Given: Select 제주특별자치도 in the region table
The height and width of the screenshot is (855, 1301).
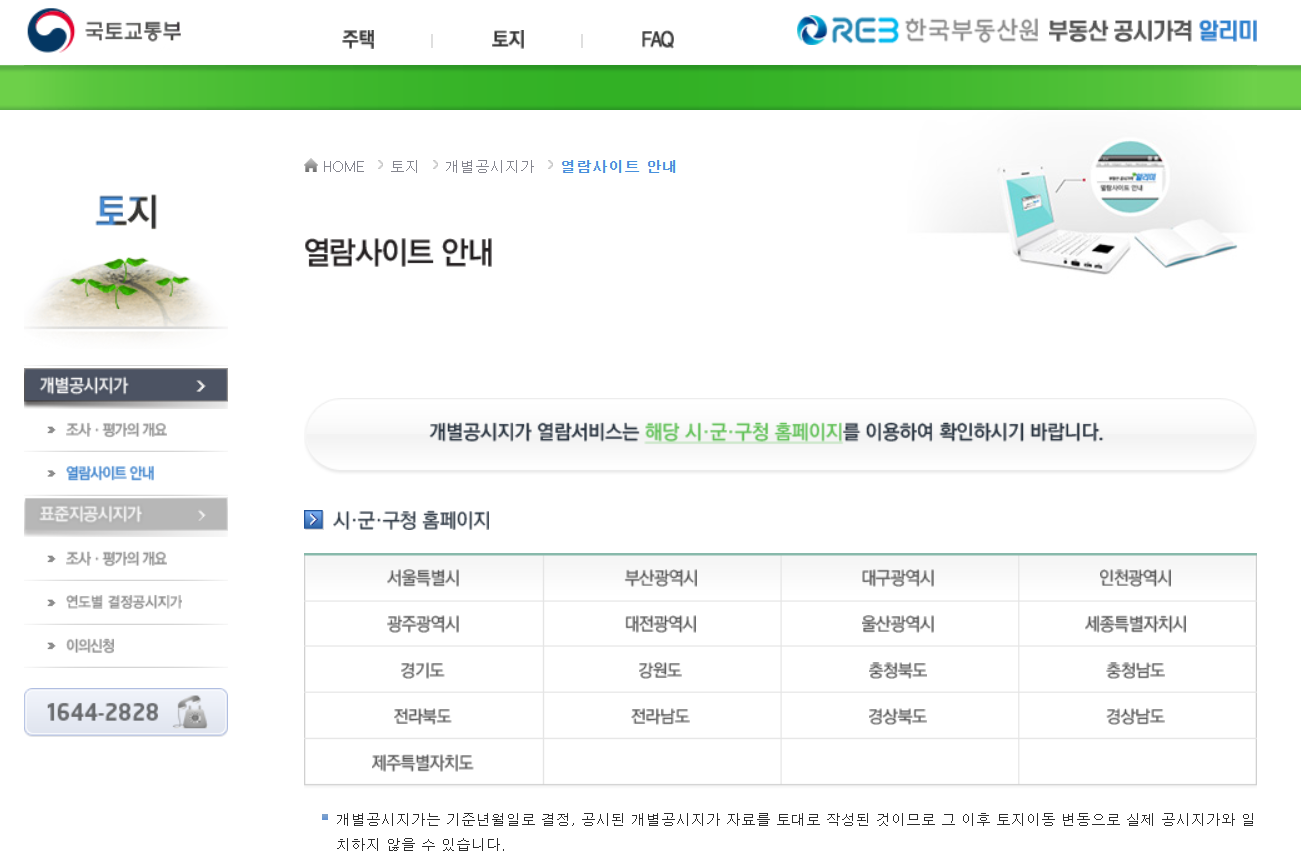Looking at the screenshot, I should (x=422, y=761).
